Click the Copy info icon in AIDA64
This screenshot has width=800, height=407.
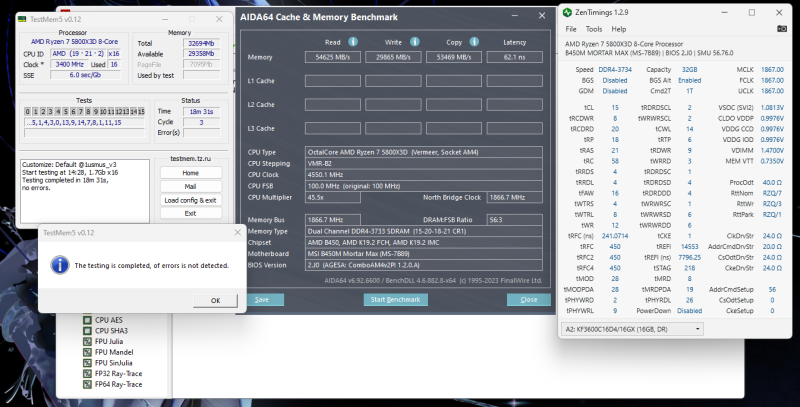(x=474, y=42)
